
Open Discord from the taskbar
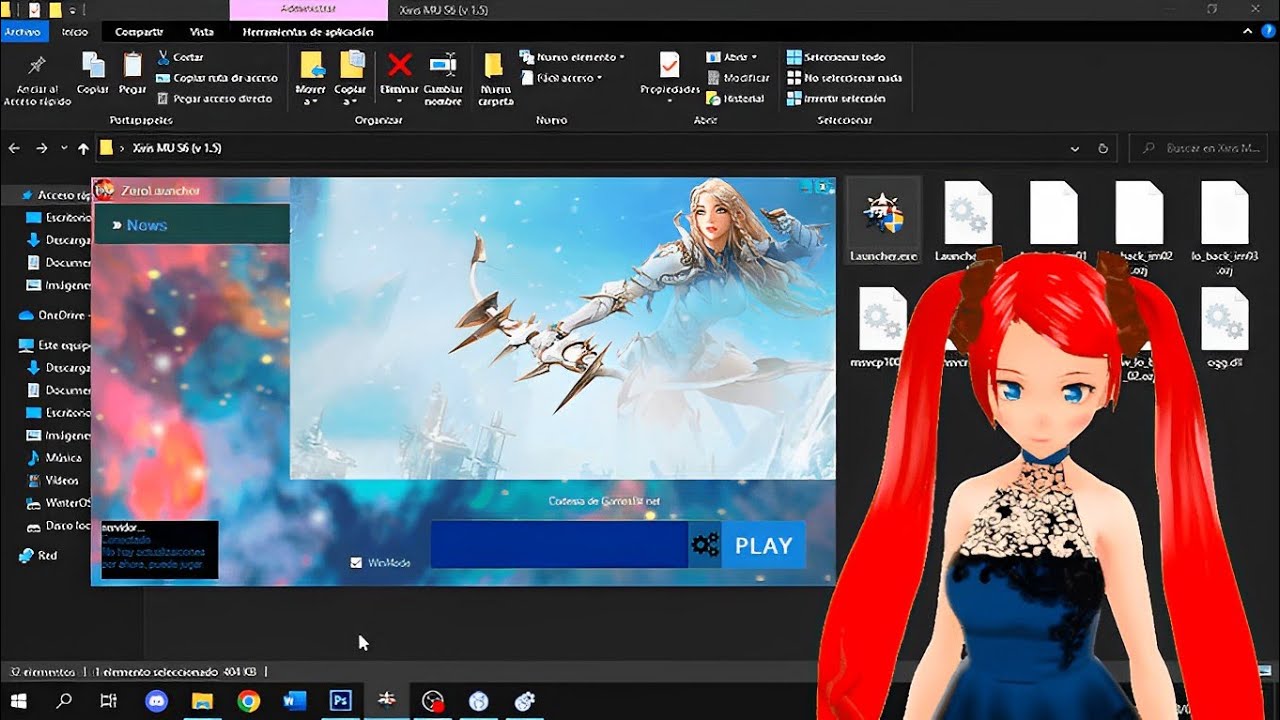[x=156, y=701]
